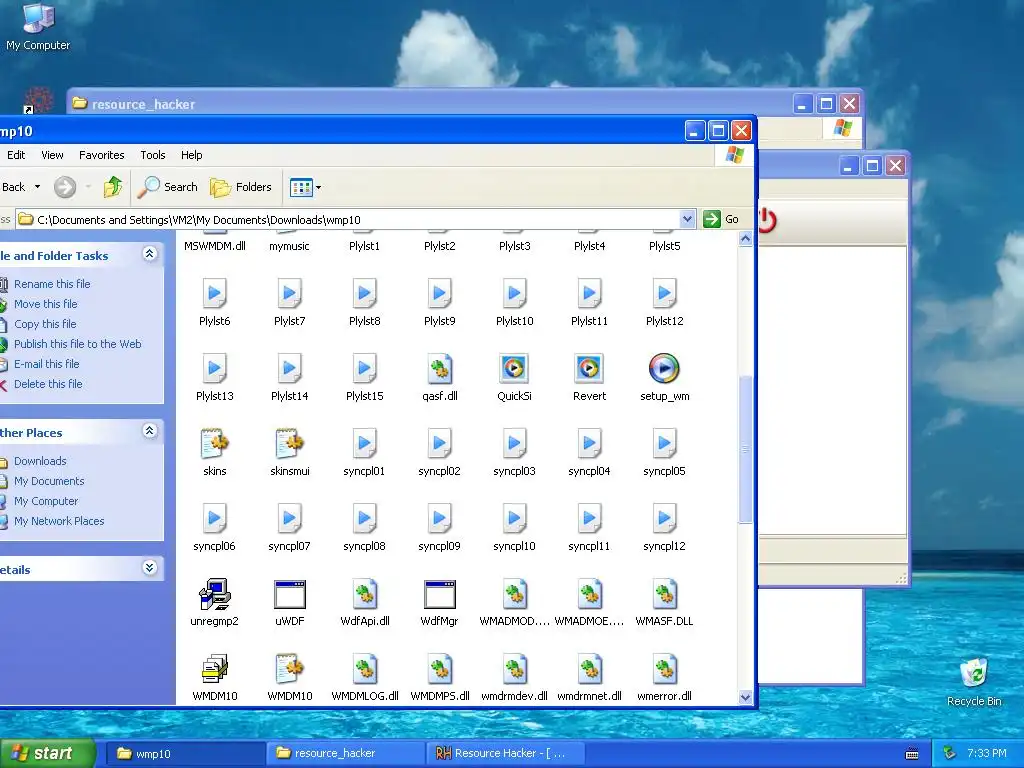
Task: Toggle the Folders pane
Action: [x=240, y=187]
